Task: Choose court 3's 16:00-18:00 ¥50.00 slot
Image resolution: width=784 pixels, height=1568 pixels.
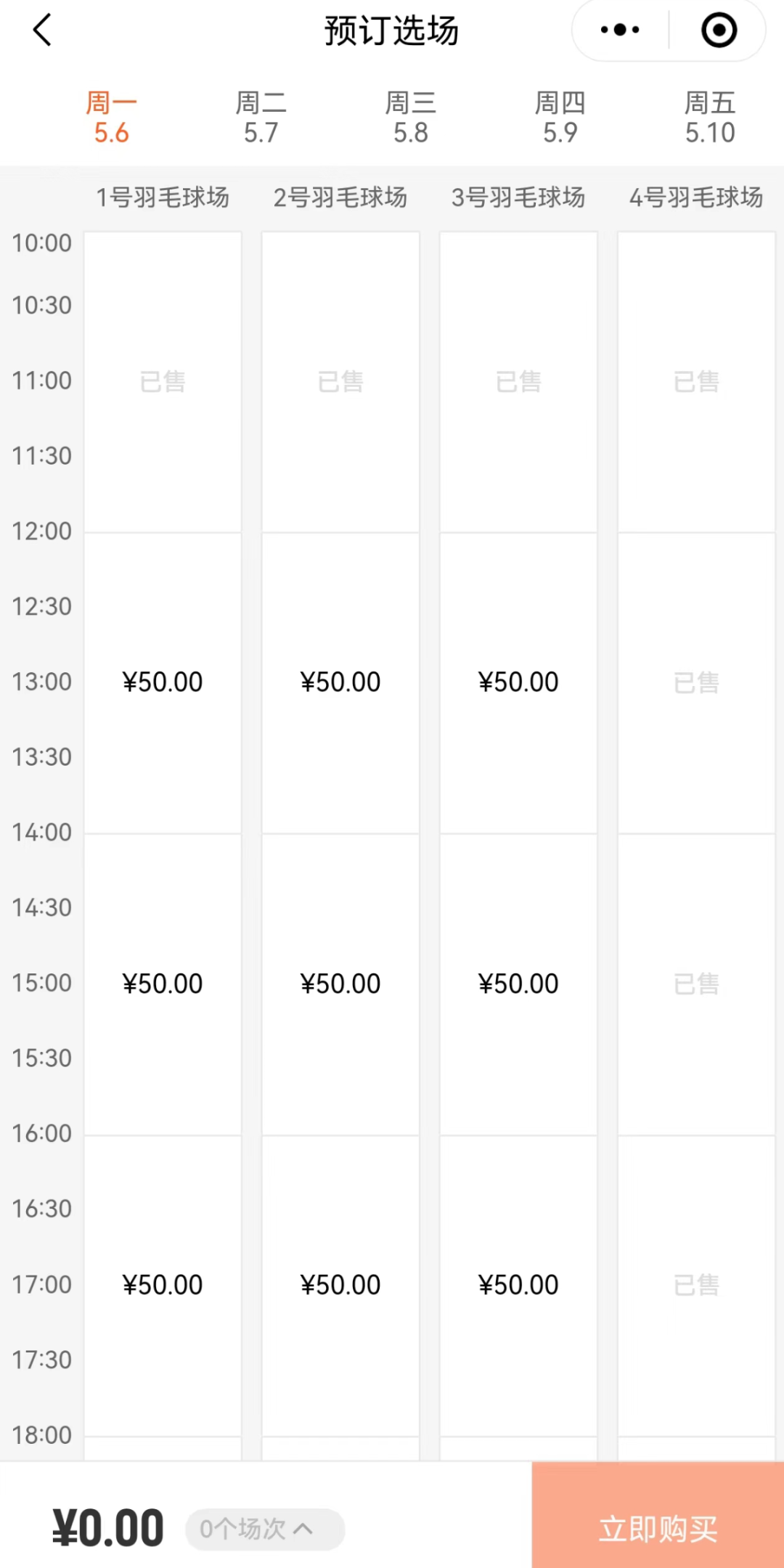Action: pos(518,1285)
